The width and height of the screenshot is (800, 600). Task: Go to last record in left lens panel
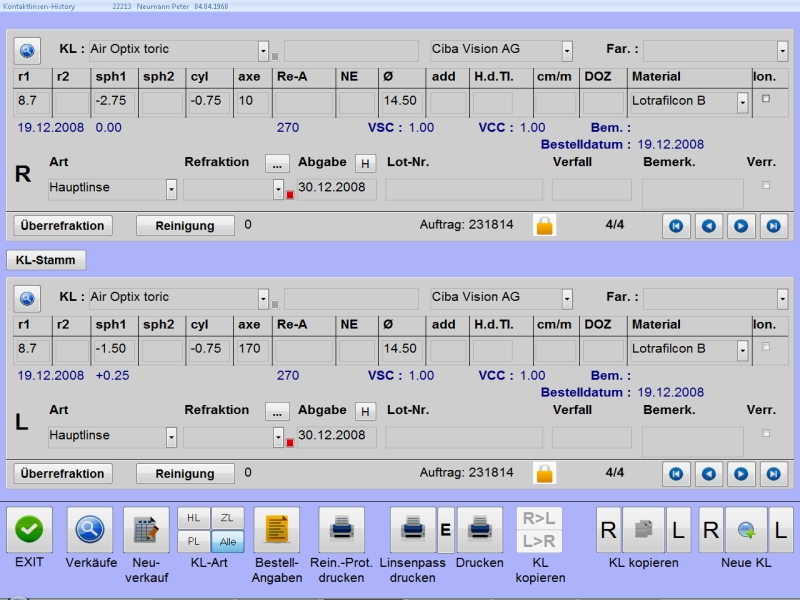coord(773,474)
